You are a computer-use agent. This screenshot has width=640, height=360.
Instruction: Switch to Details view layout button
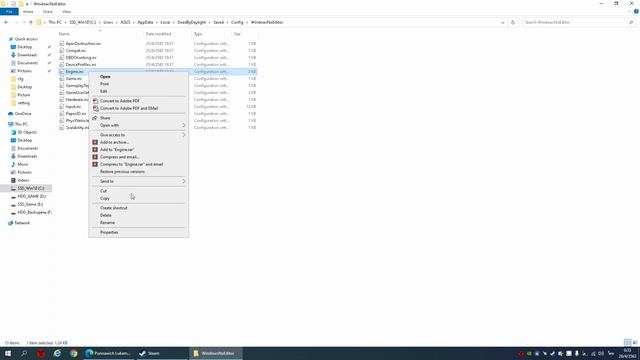click(627, 342)
